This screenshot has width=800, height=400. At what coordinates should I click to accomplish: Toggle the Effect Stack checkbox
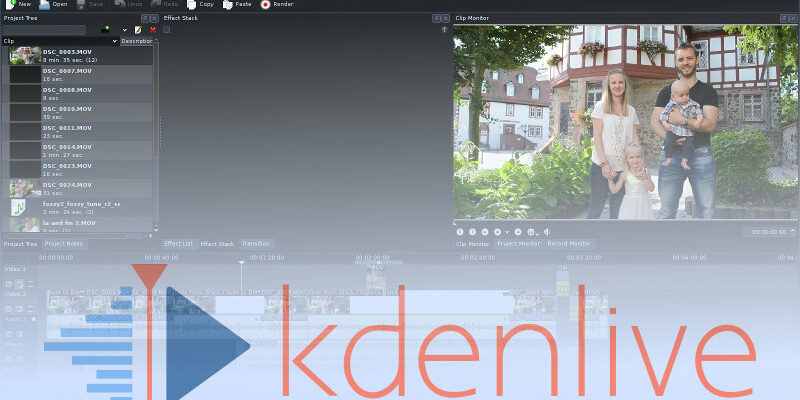[166, 30]
